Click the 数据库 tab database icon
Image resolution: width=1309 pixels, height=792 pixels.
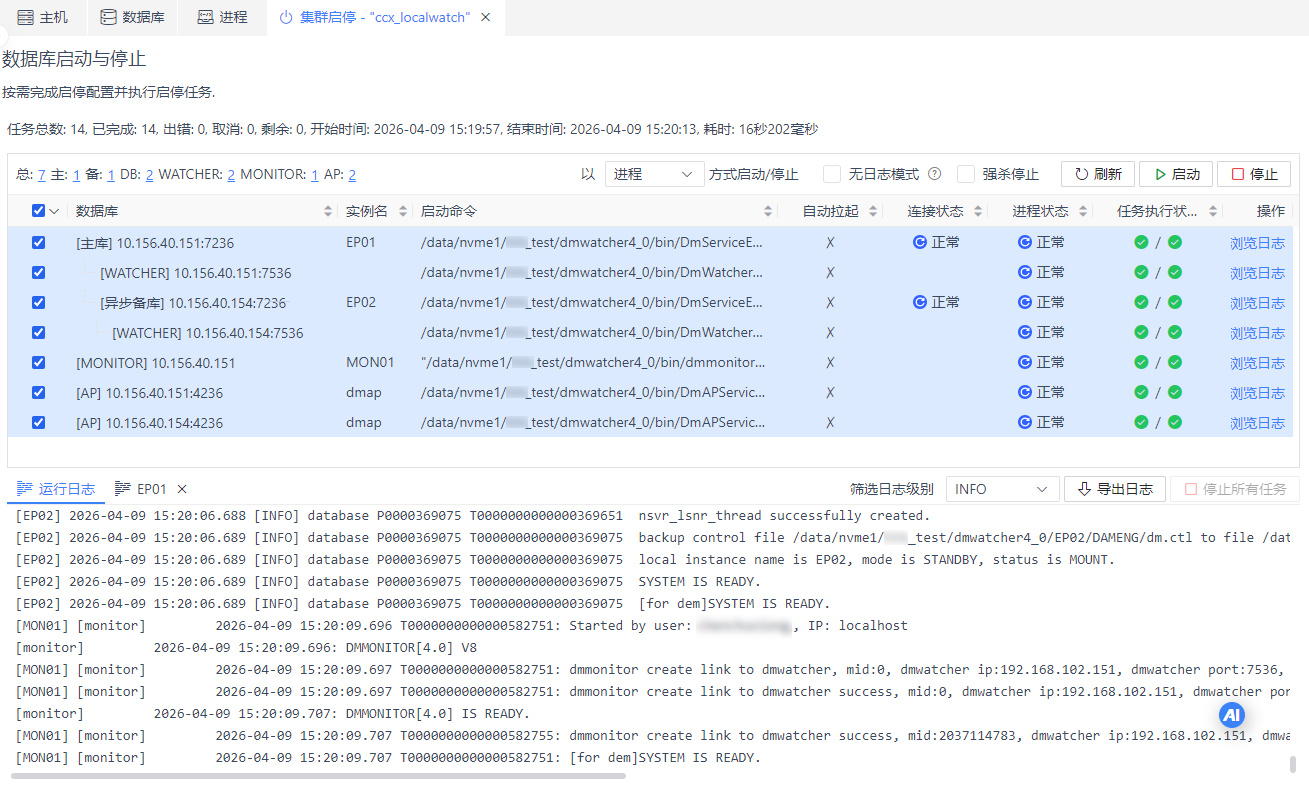point(108,17)
